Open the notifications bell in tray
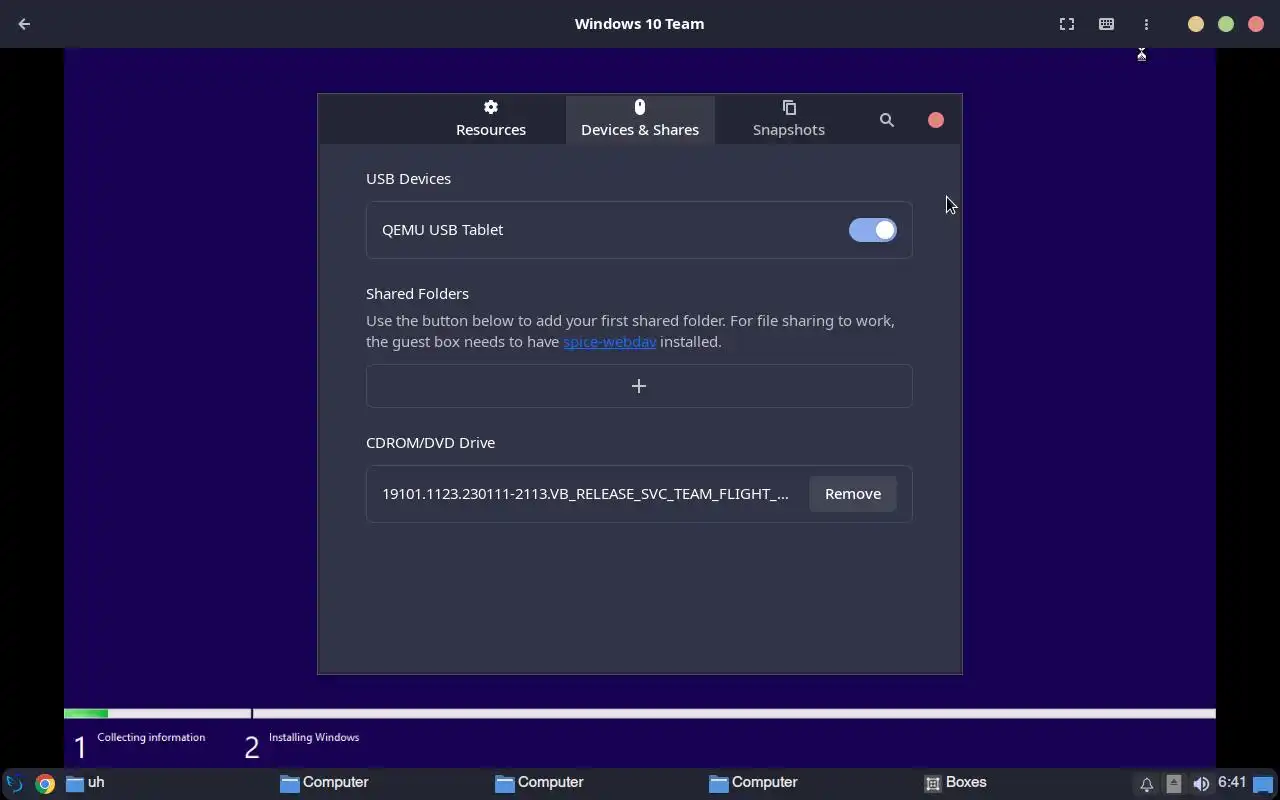1280x800 pixels. pos(1147,784)
